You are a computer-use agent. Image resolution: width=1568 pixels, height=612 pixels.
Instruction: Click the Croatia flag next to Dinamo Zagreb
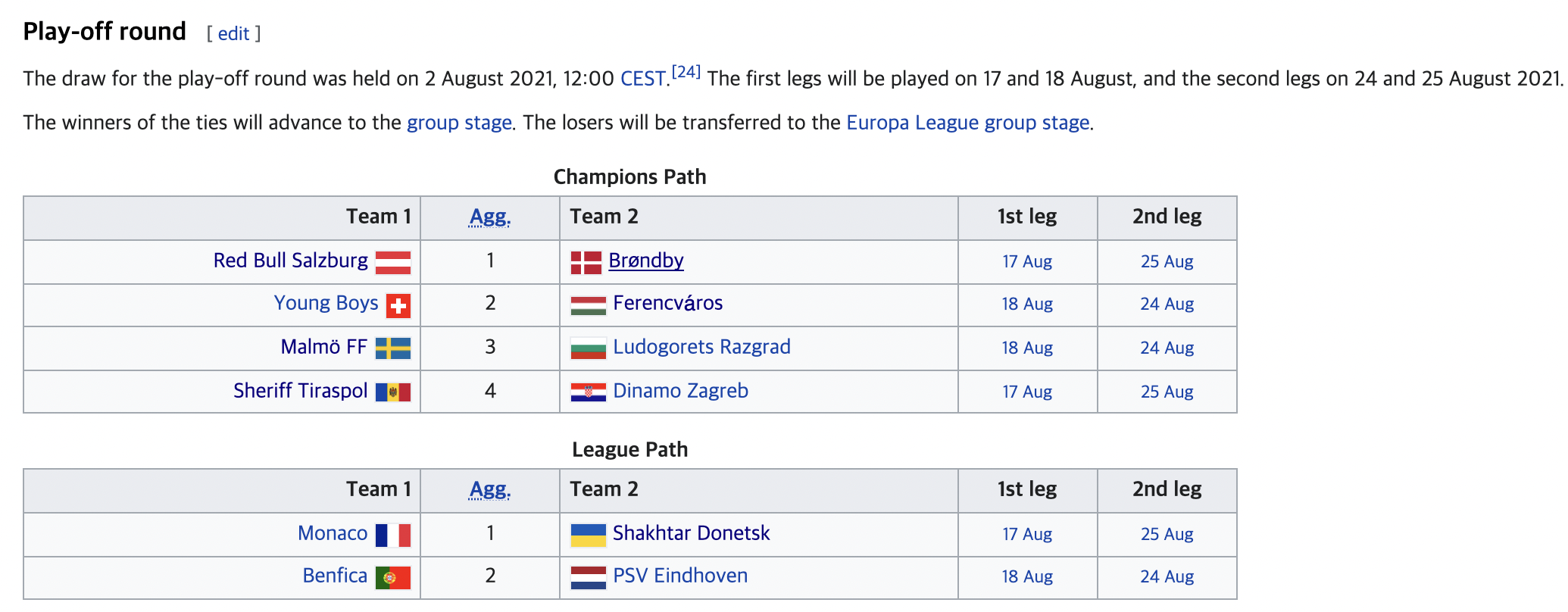588,392
